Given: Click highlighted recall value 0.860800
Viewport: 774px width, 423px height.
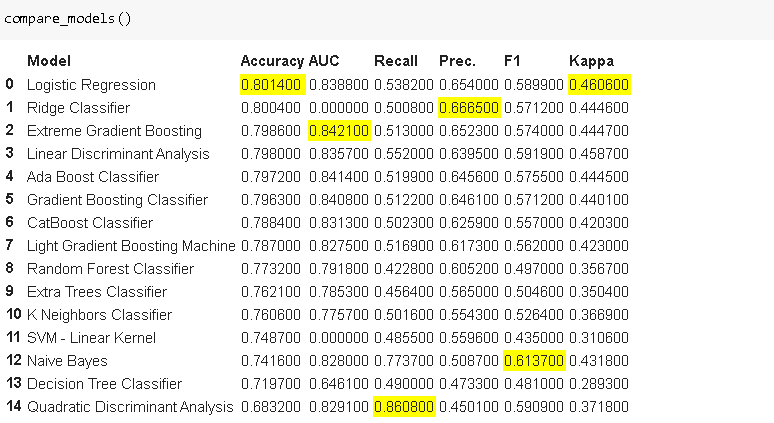Looking at the screenshot, I should [x=404, y=407].
